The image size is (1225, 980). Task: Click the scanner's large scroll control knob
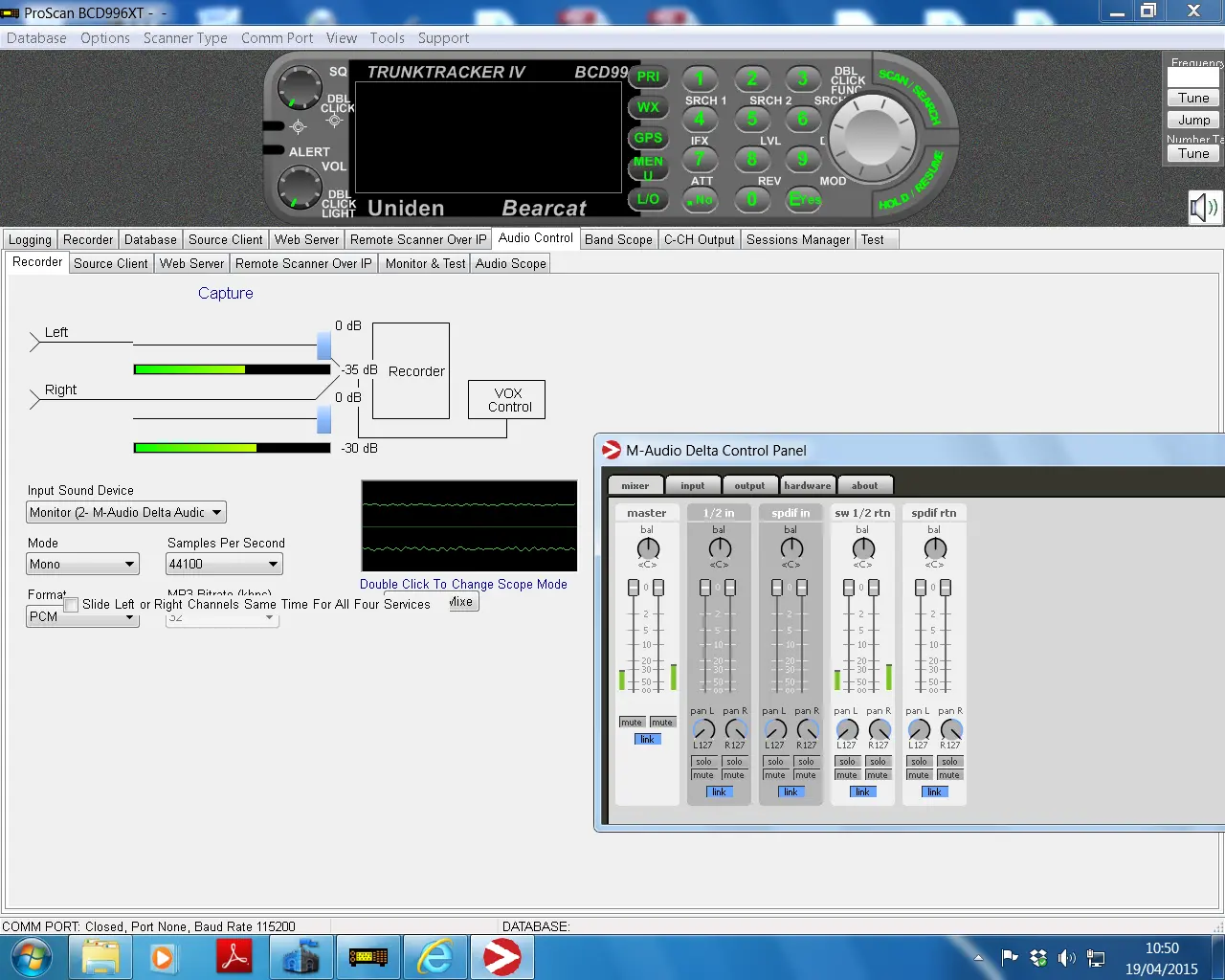872,136
